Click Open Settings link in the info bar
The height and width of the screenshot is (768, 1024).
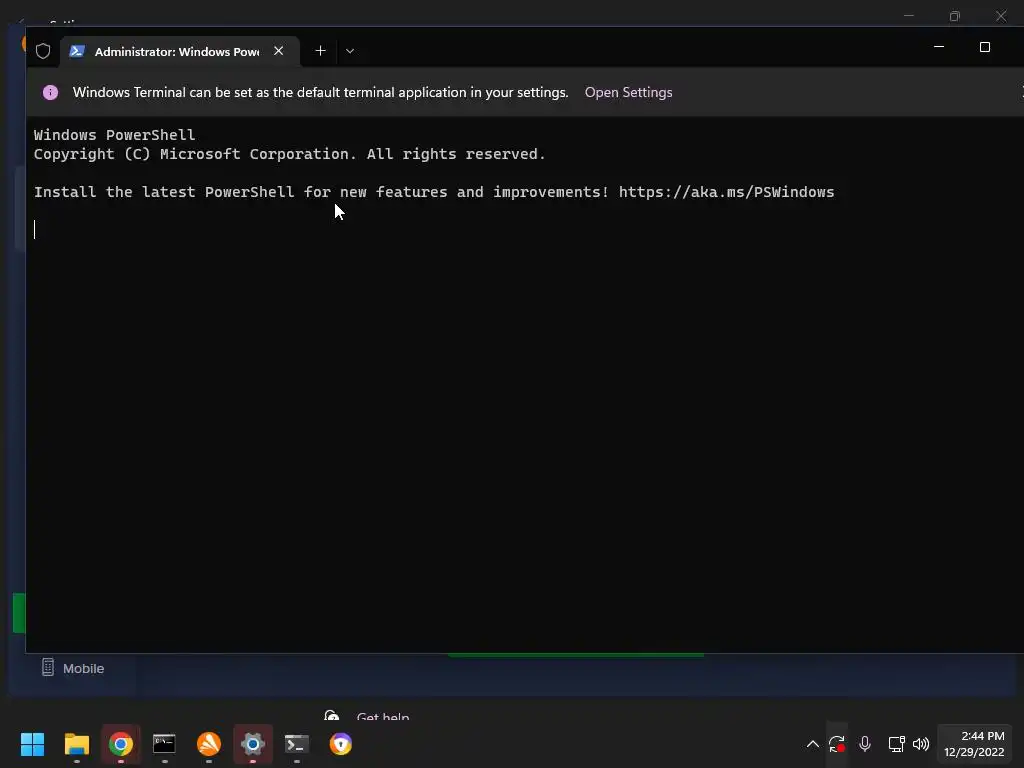[x=628, y=93]
